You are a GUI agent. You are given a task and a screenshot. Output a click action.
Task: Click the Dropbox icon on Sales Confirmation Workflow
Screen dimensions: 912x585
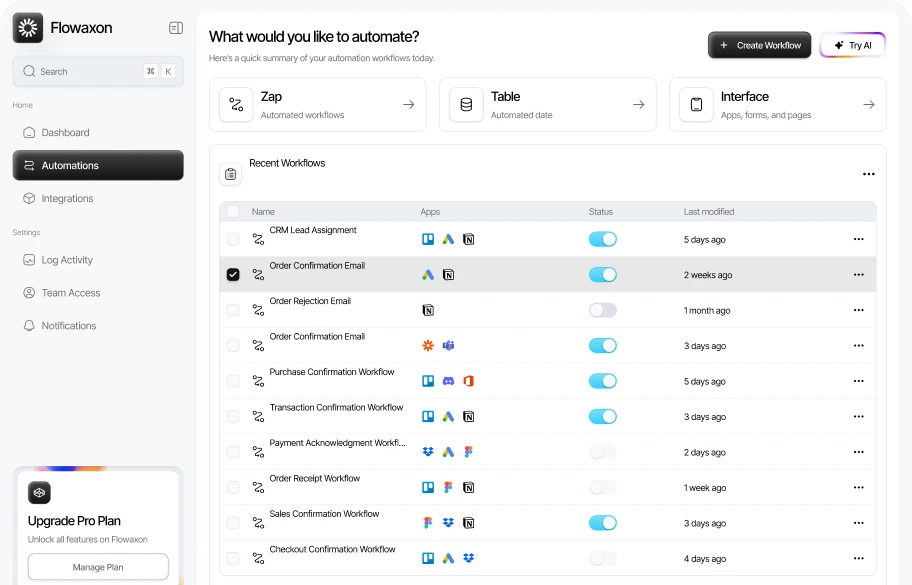[449, 522]
